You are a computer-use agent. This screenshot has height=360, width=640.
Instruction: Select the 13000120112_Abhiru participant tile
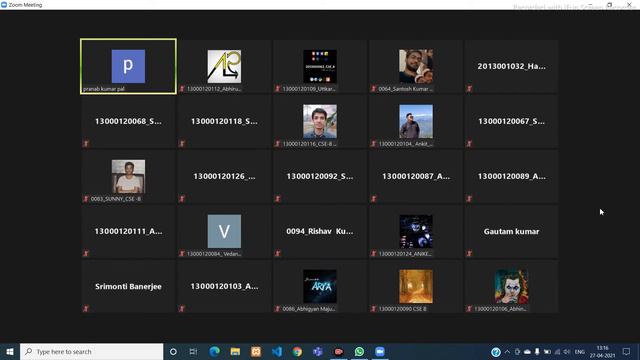point(224,66)
